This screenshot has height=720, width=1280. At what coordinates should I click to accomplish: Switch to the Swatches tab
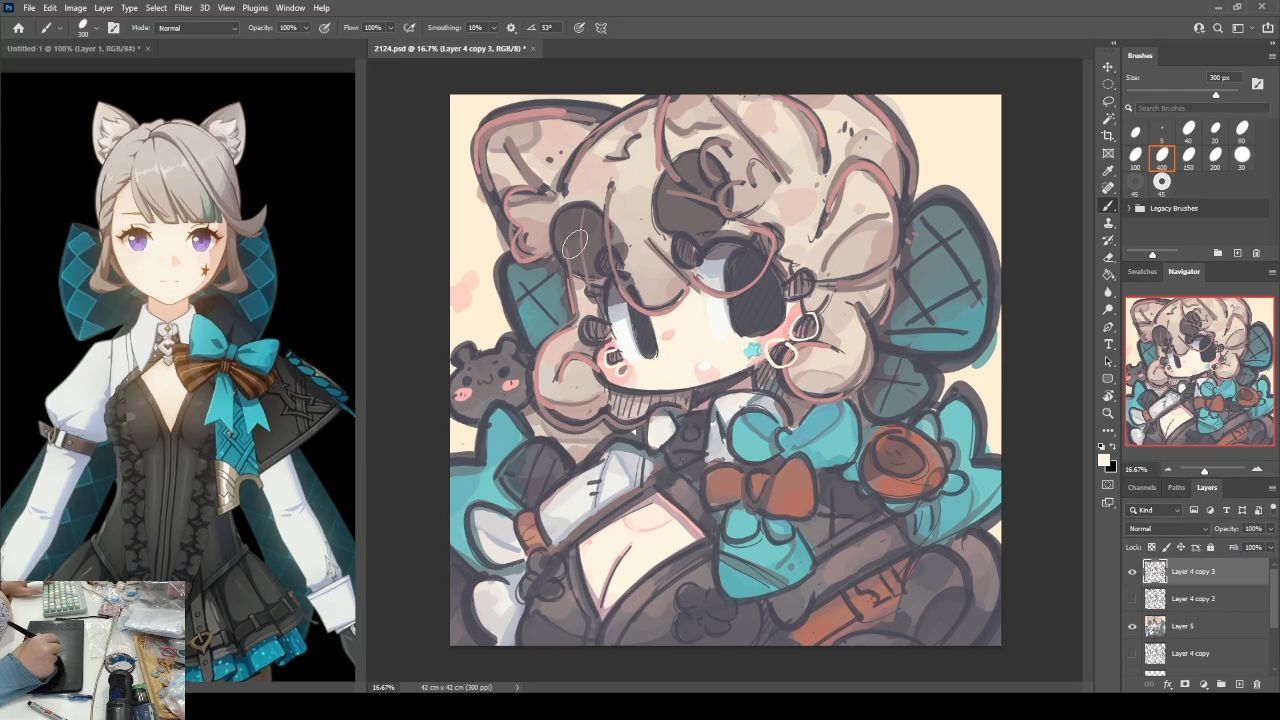click(1142, 272)
